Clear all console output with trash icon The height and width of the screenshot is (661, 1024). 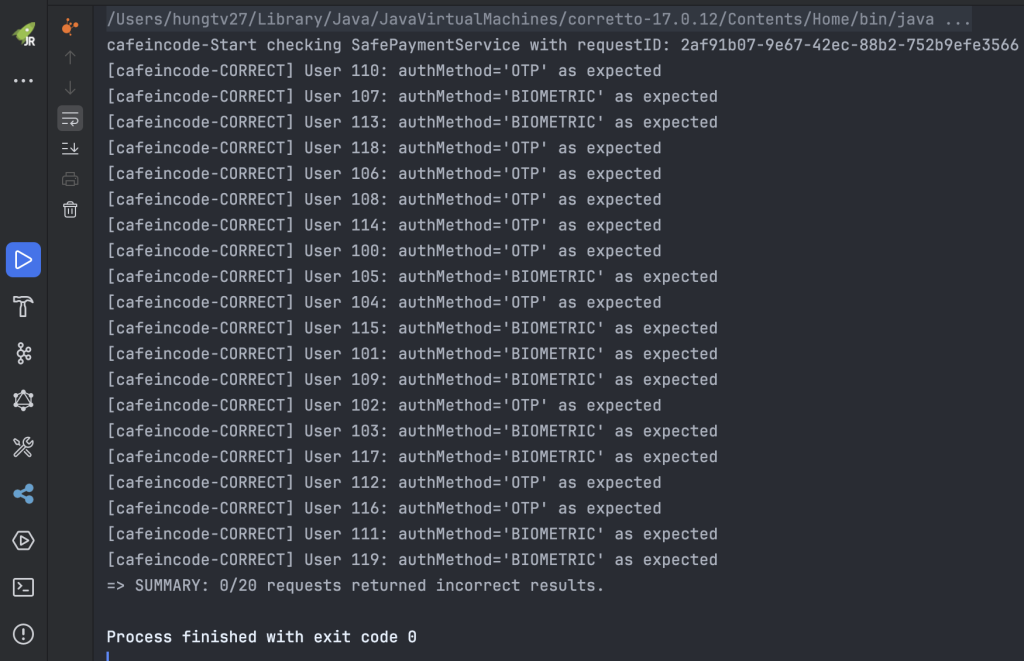point(70,210)
